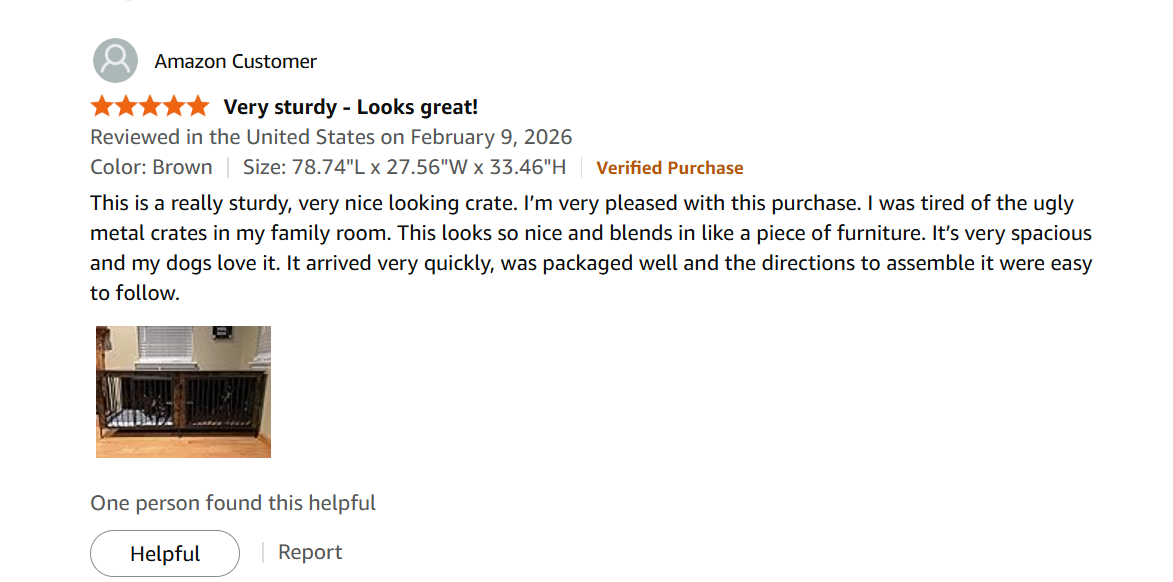1173x582 pixels.
Task: Click the reviewer name 'Amazon Customer'
Action: [x=235, y=60]
